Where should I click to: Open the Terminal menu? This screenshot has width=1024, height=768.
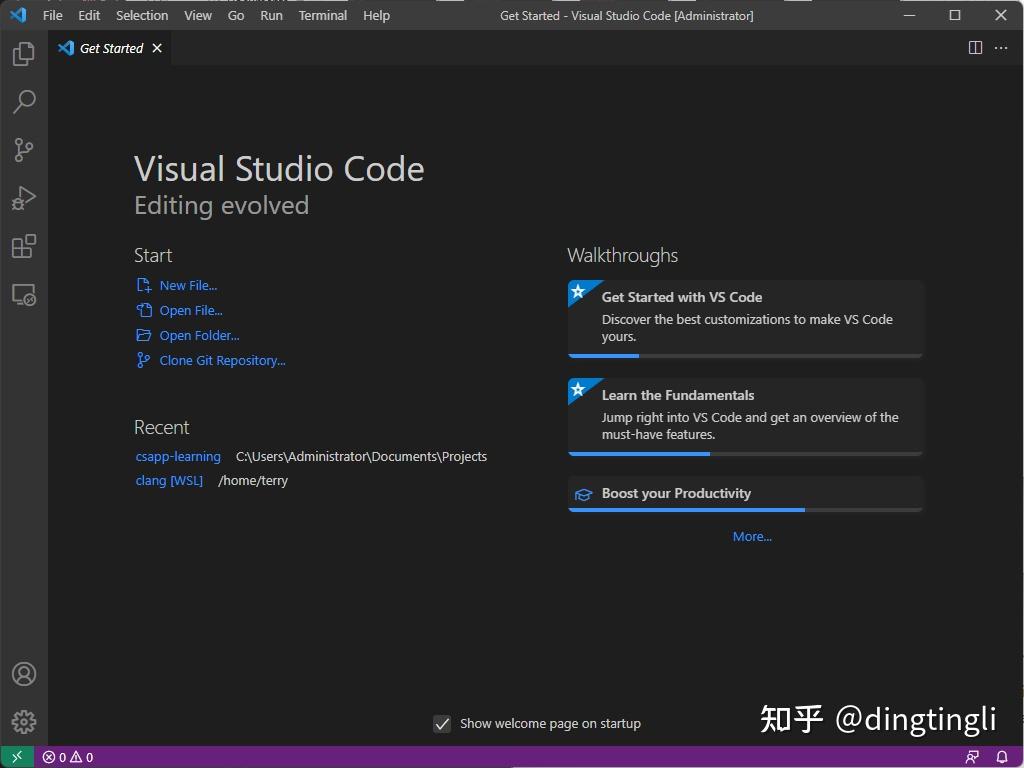coord(322,15)
